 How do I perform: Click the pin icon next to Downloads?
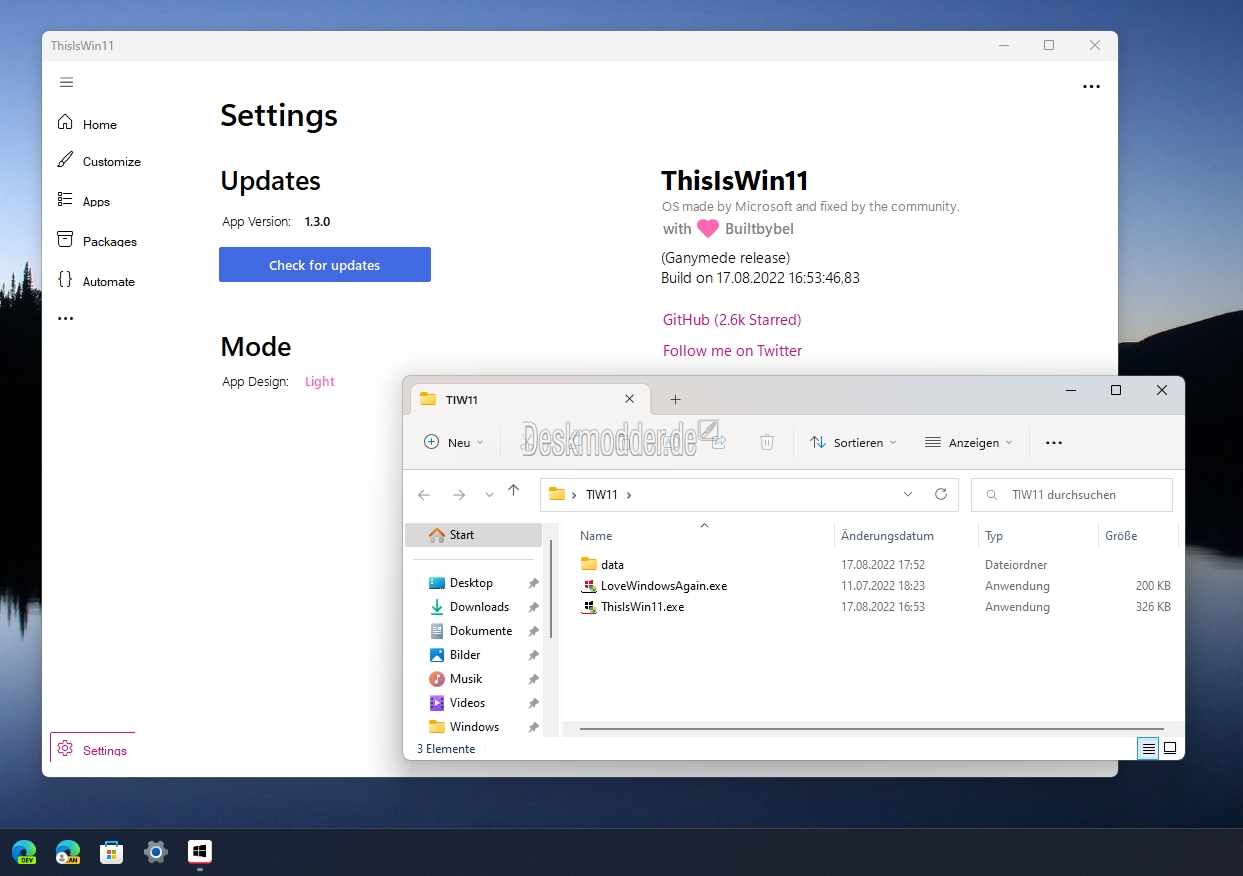point(533,607)
